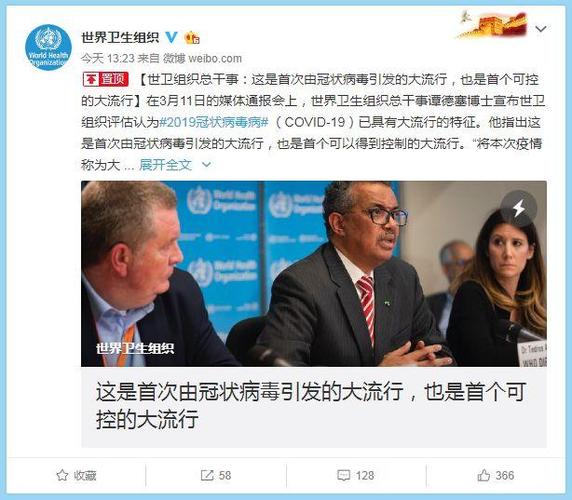This screenshot has height=500, width=572.
Task: Expand full text with 展开全文
Action: tap(165, 165)
